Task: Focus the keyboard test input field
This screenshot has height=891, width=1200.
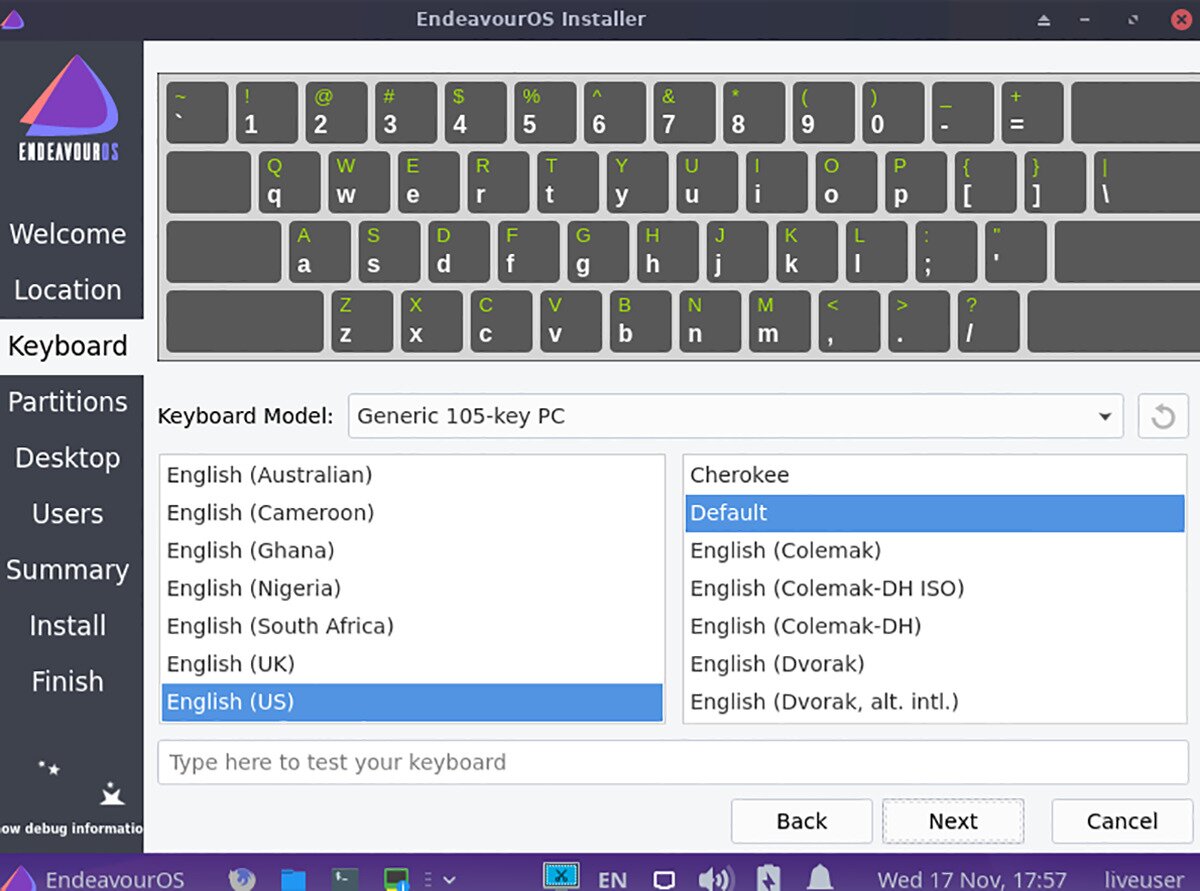Action: coord(672,762)
